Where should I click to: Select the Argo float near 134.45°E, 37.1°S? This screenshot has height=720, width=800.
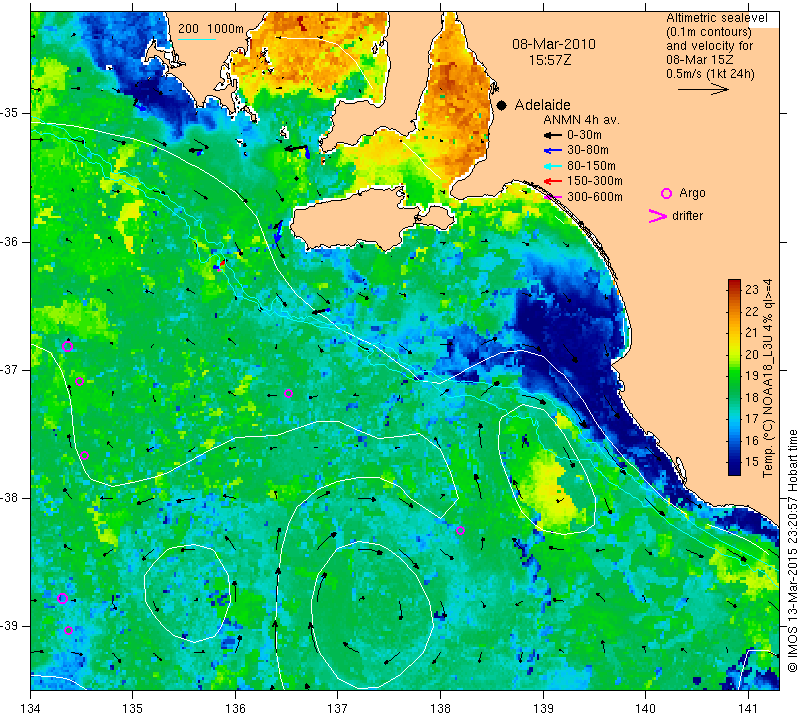(x=79, y=382)
